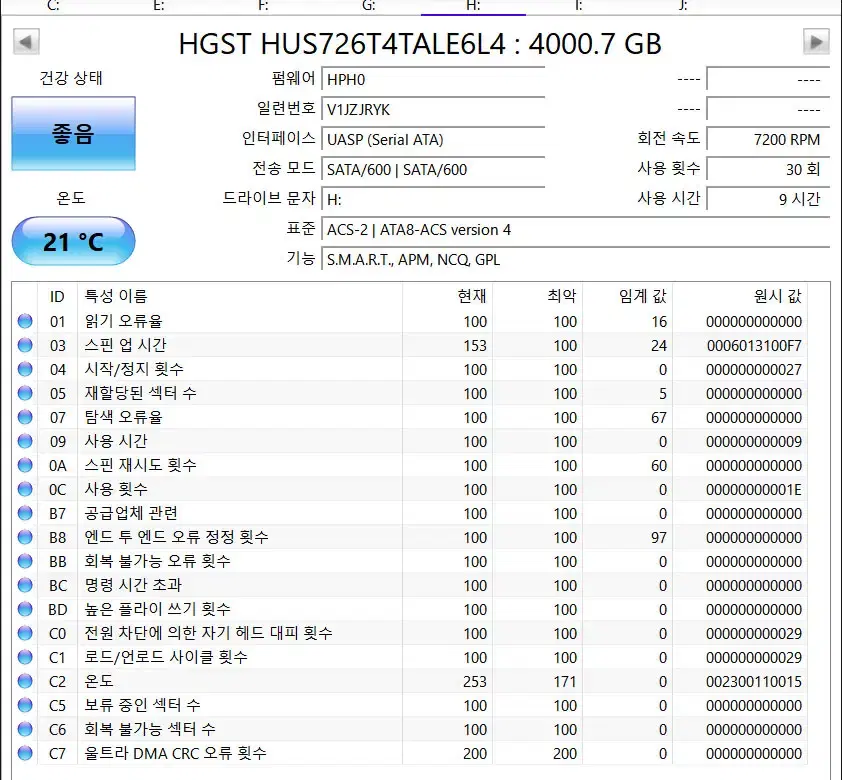Click the status icon for 보류 중인 섹터 수
The height and width of the screenshot is (780, 842).
[x=25, y=706]
